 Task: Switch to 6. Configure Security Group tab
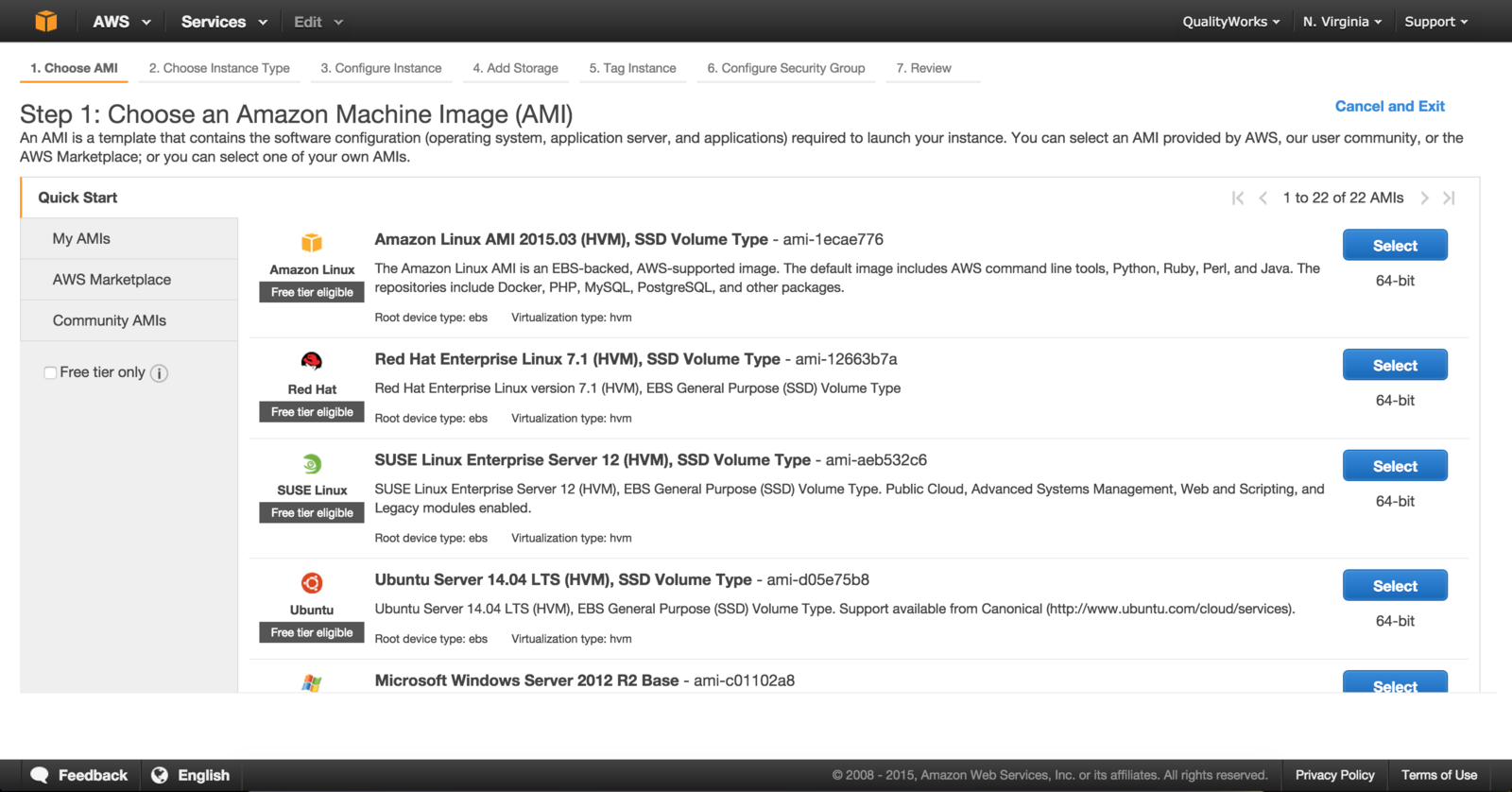click(786, 68)
